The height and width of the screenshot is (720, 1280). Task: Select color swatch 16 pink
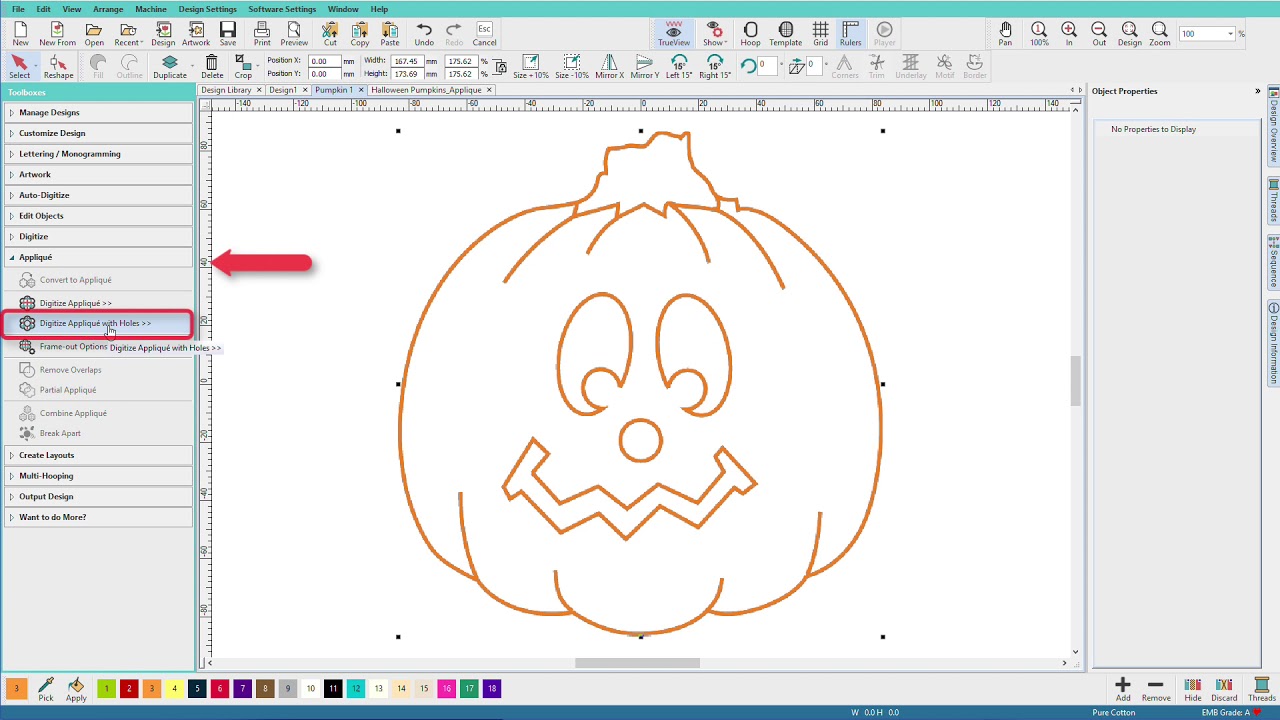point(446,688)
